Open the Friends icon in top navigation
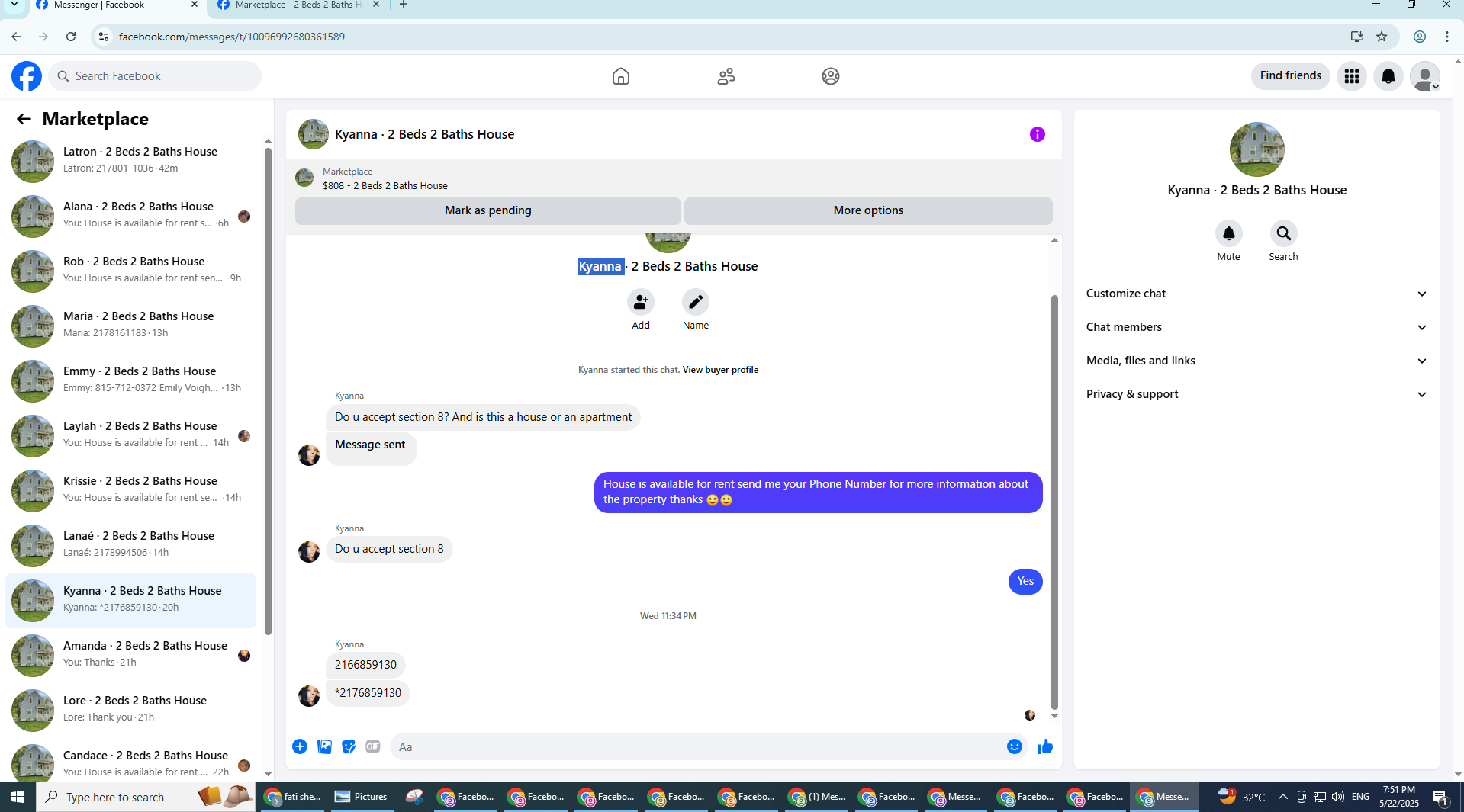This screenshot has width=1464, height=812. tap(726, 76)
